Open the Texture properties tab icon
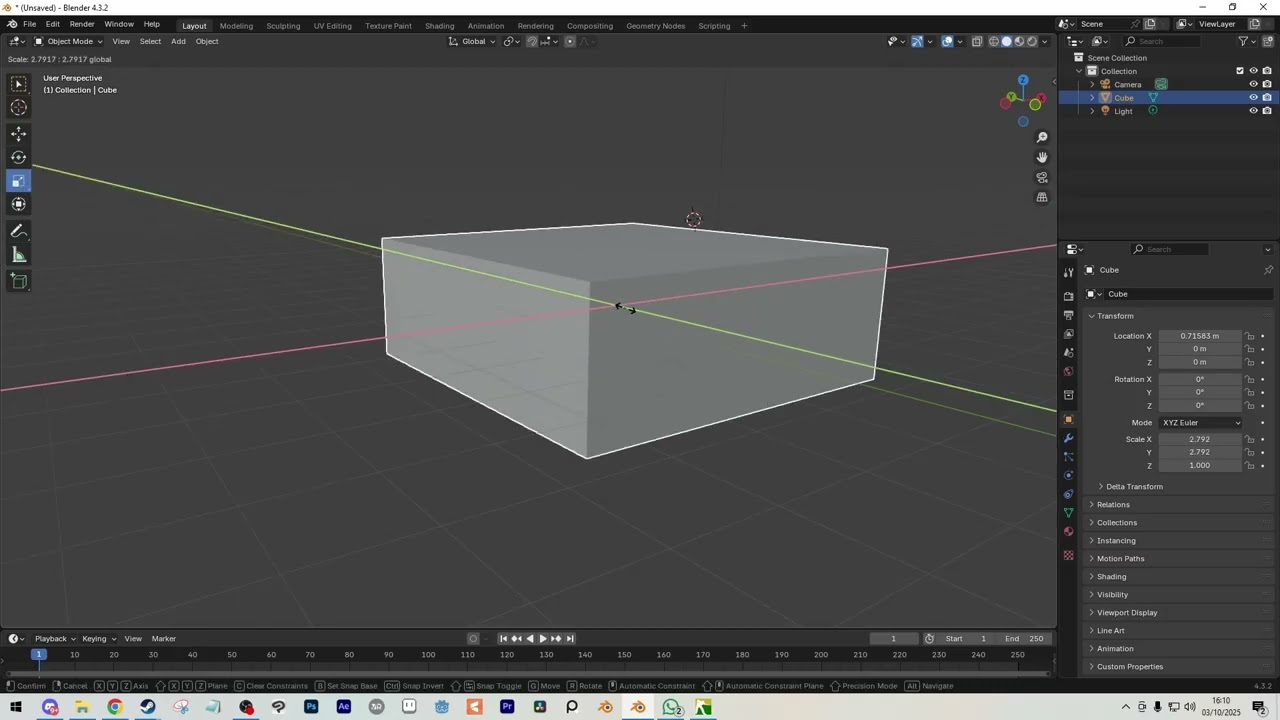 [1068, 555]
